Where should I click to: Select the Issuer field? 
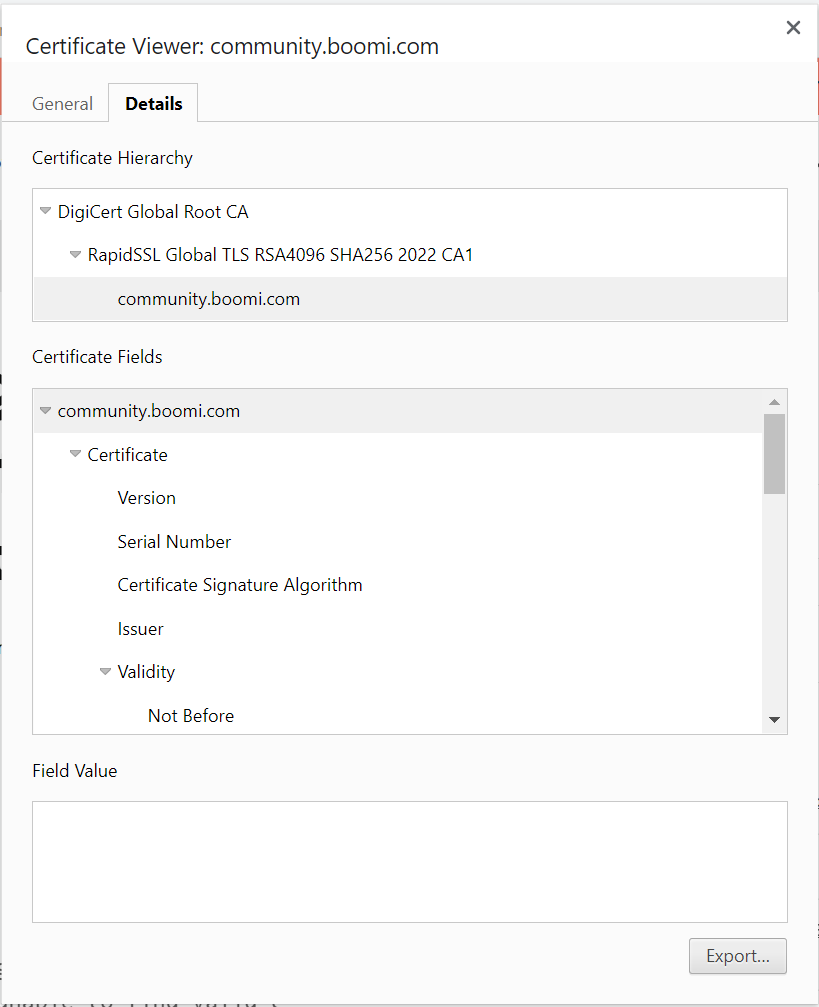(140, 628)
